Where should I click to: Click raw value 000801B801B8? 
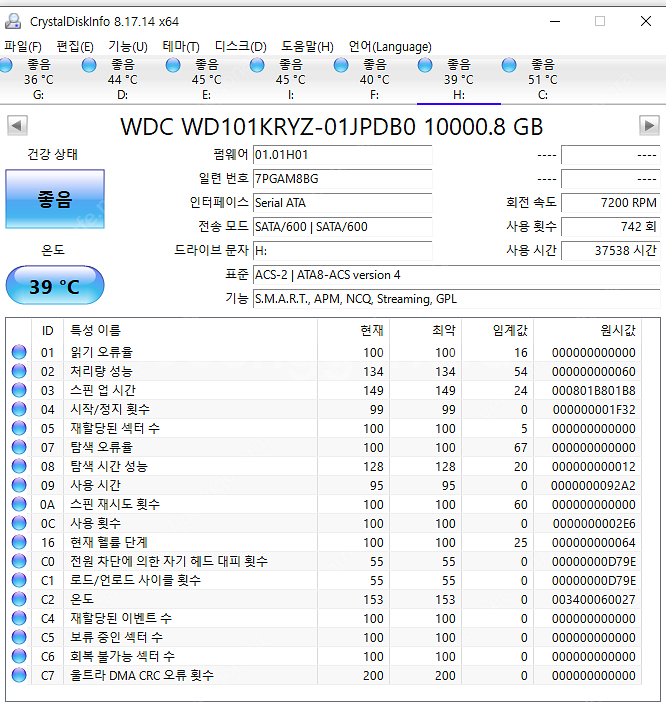[593, 391]
